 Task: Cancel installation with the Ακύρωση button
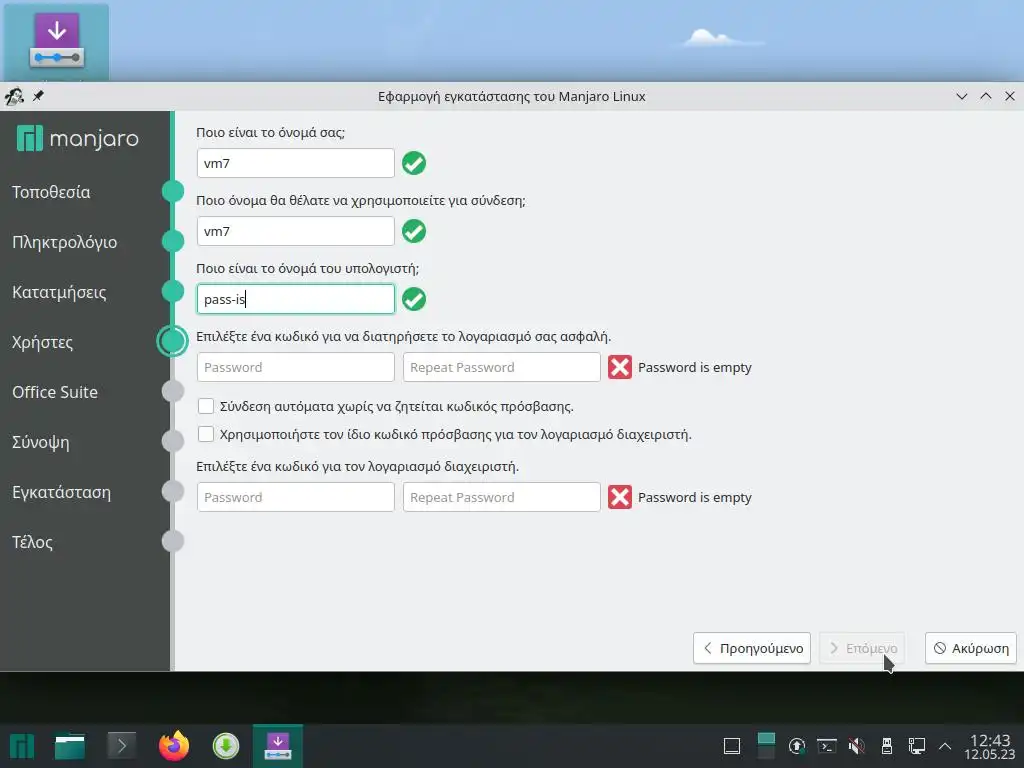[x=970, y=648]
